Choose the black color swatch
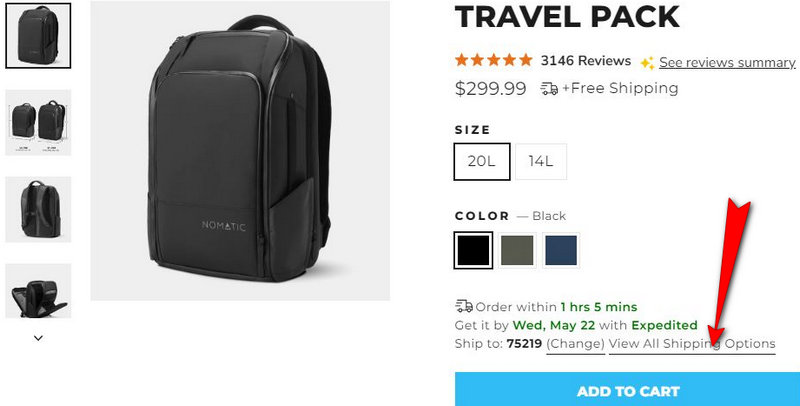 pos(473,250)
